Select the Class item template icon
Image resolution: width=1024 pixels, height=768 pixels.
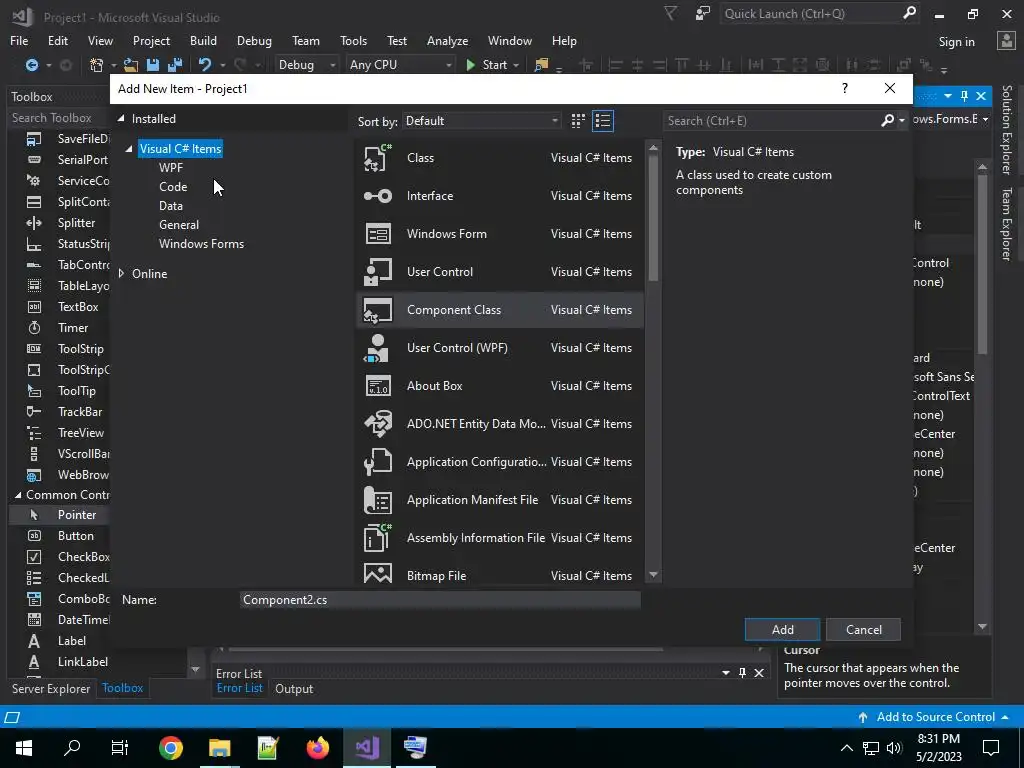[x=377, y=158]
